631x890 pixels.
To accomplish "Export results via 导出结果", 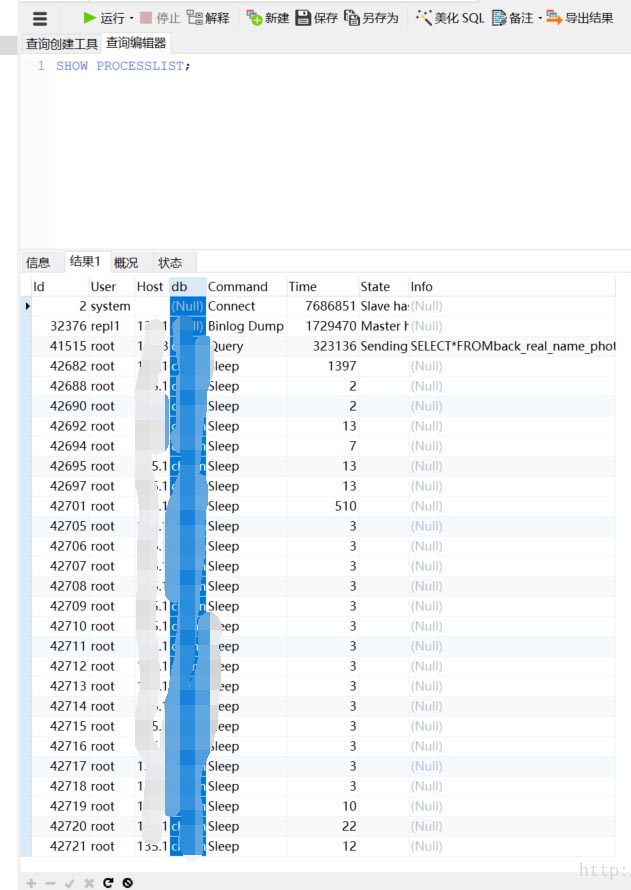I will 580,18.
